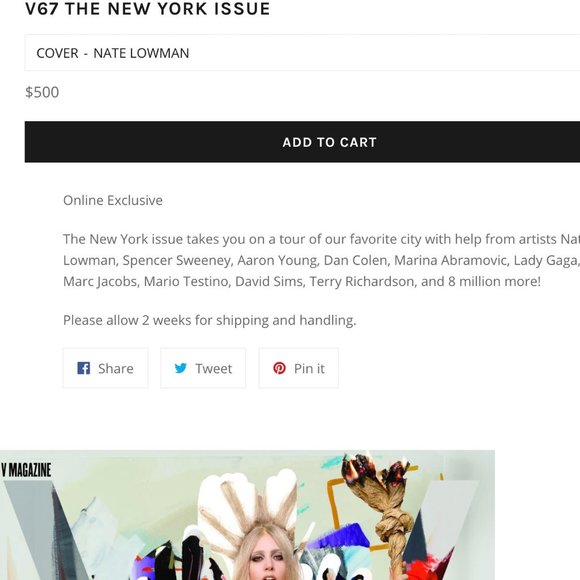Click the $500 price text

42,92
